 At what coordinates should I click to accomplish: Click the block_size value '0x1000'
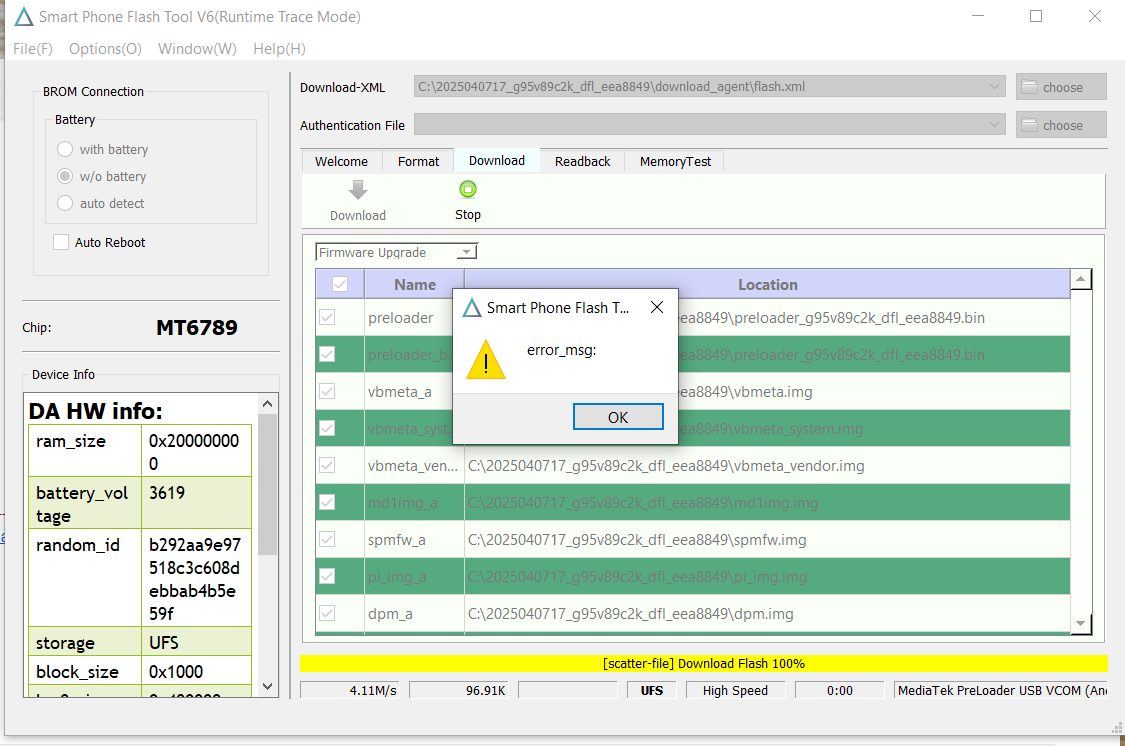point(176,672)
